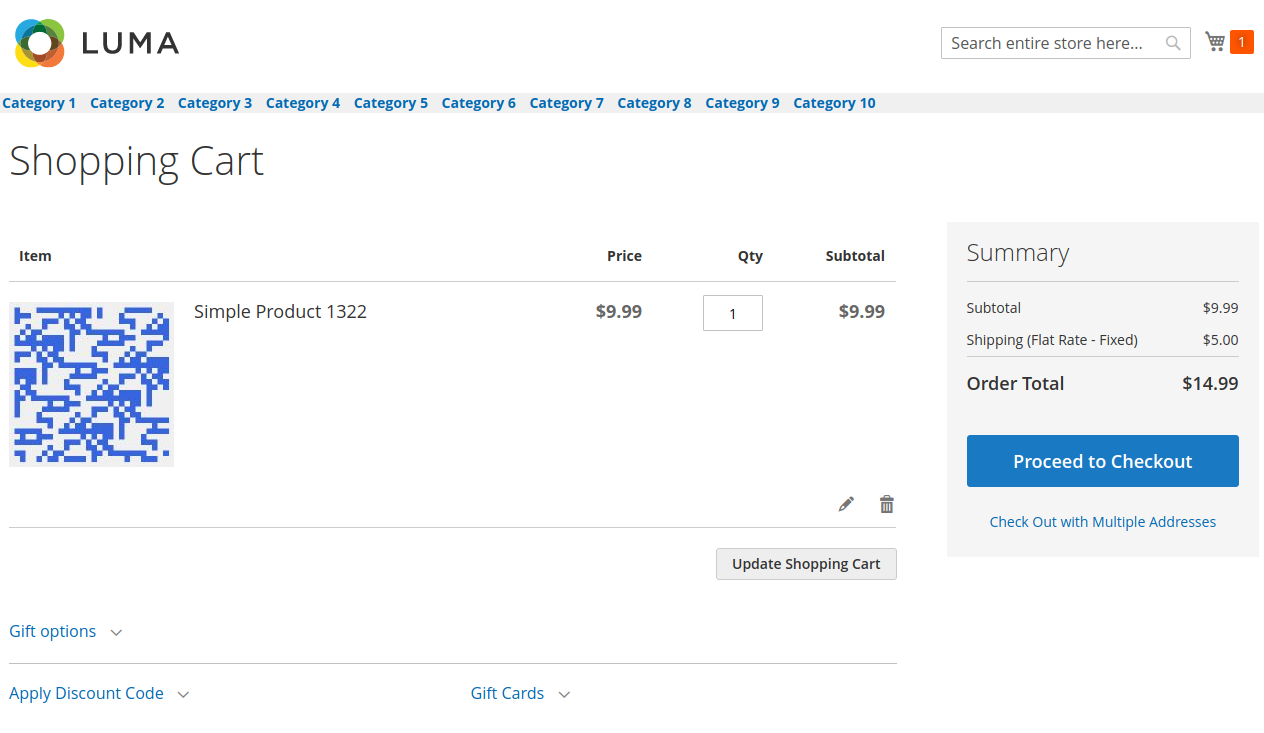The width and height of the screenshot is (1264, 733).
Task: Open Category 8 menu
Action: [x=654, y=103]
